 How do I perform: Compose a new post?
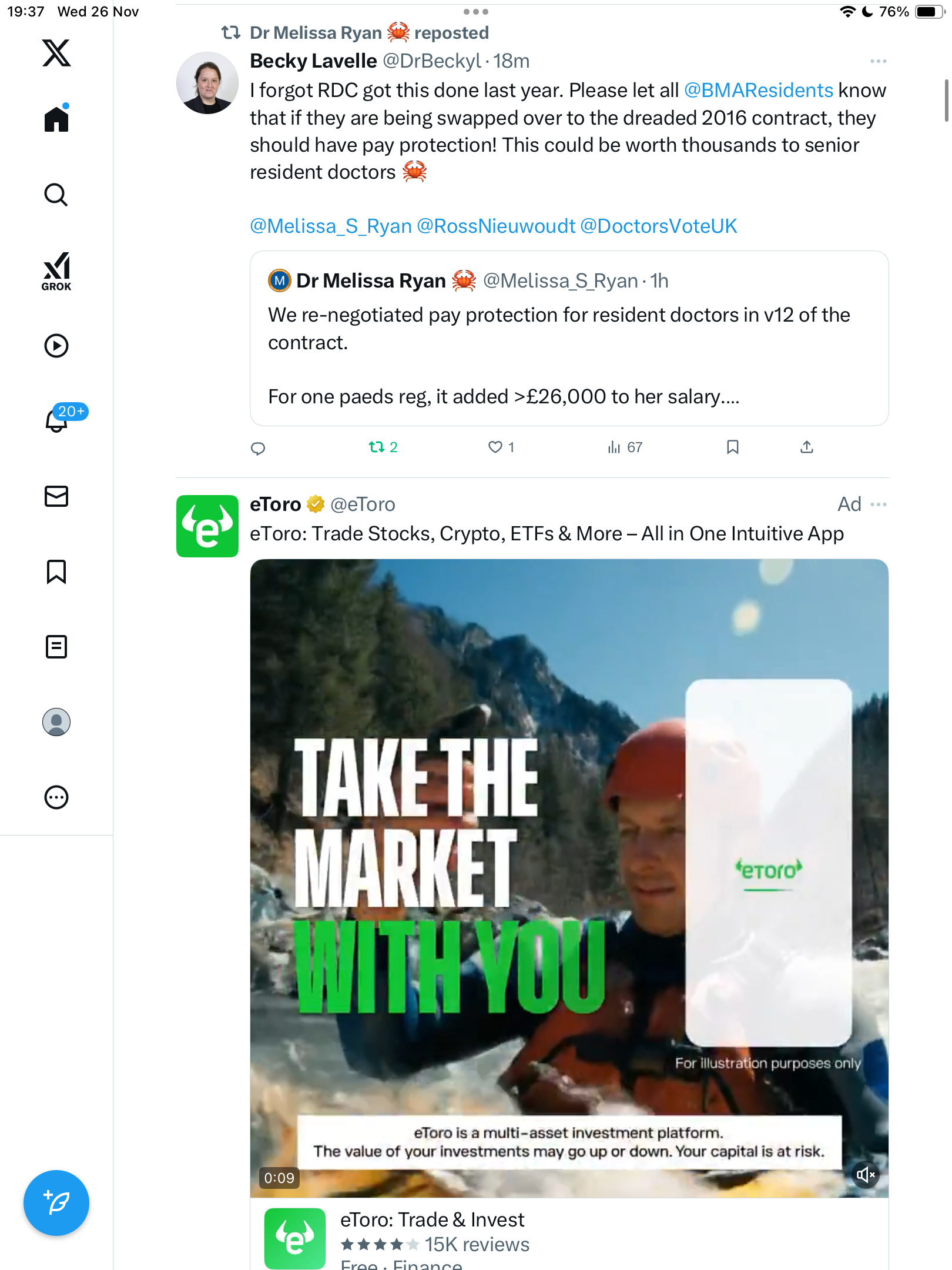point(56,1203)
